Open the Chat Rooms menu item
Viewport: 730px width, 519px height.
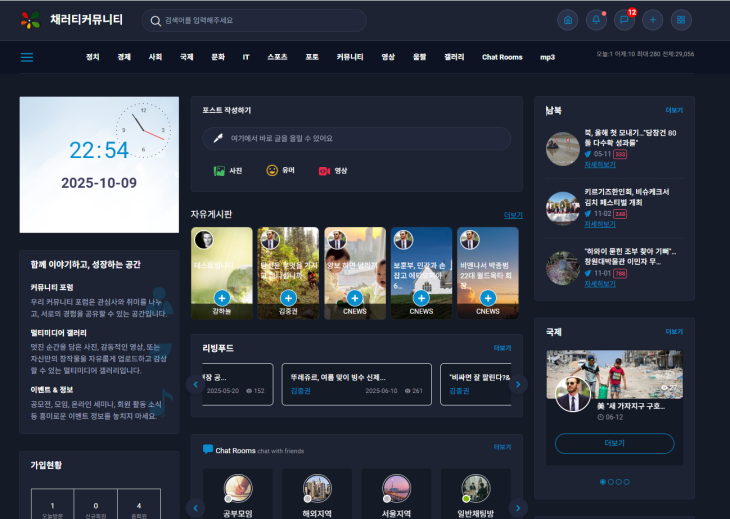pyautogui.click(x=502, y=57)
